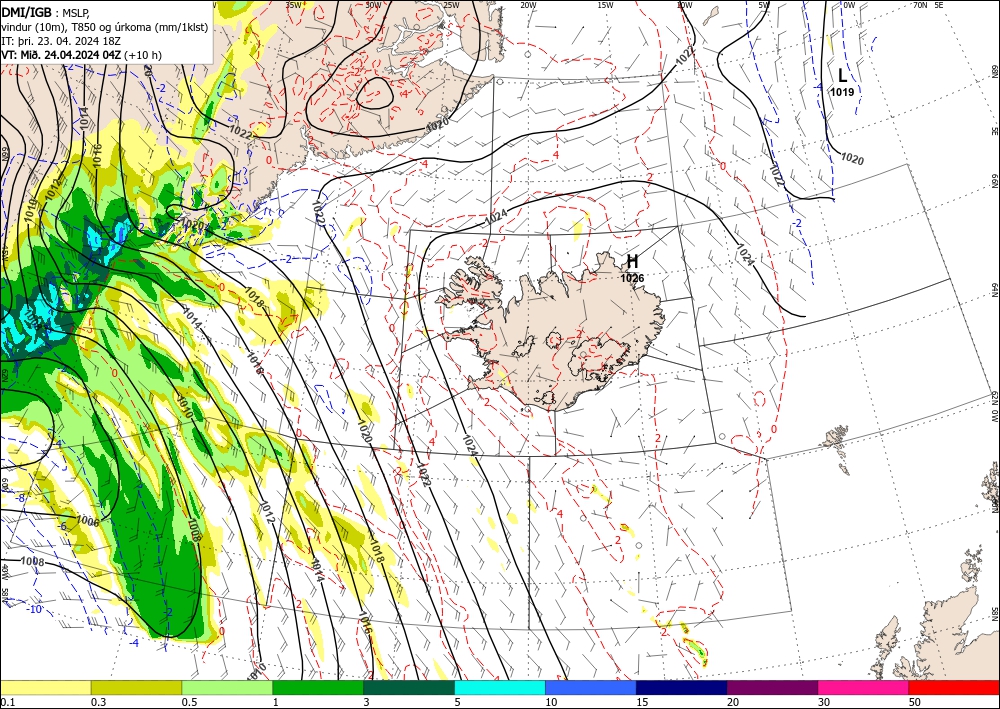Image resolution: width=1000 pixels, height=709 pixels.
Task: Click the valid time 'VT: Mið. 24.04.2024 04Z'
Action: 61,55
